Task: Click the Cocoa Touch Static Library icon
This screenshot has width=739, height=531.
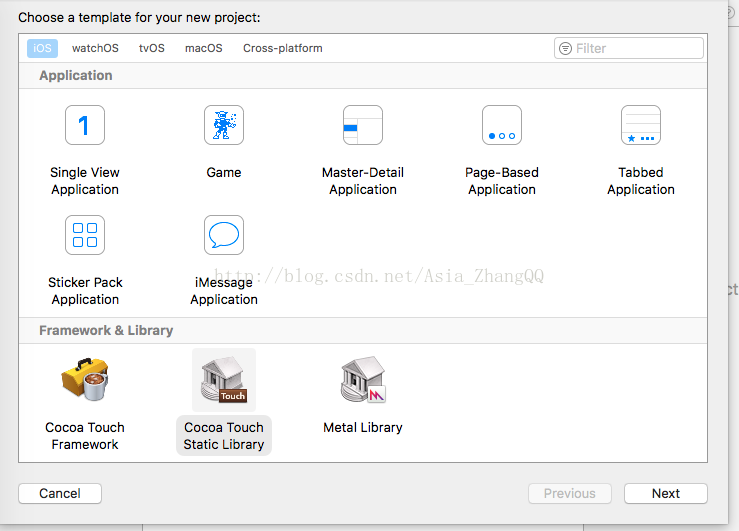Action: coord(224,380)
